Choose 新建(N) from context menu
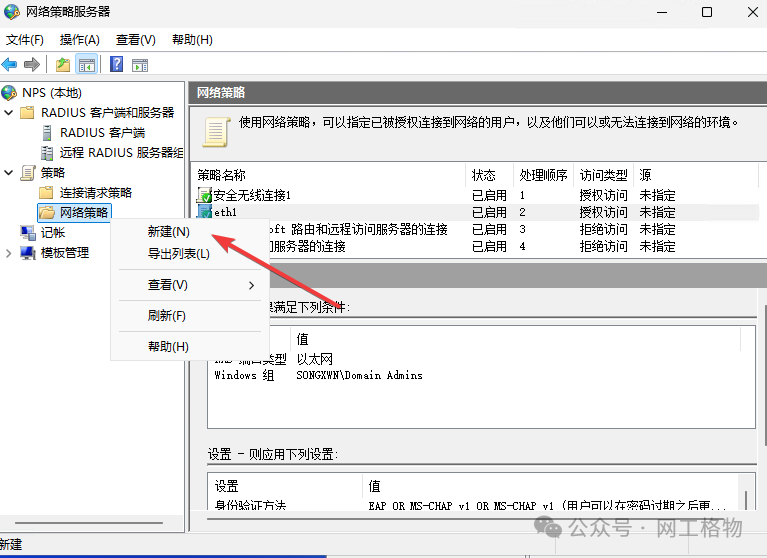 click(x=191, y=232)
